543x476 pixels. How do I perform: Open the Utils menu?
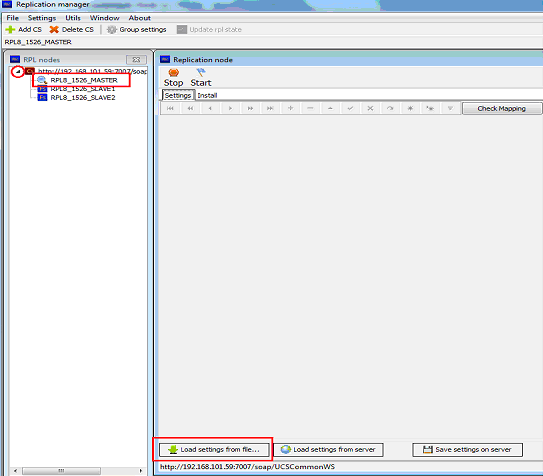(x=73, y=18)
